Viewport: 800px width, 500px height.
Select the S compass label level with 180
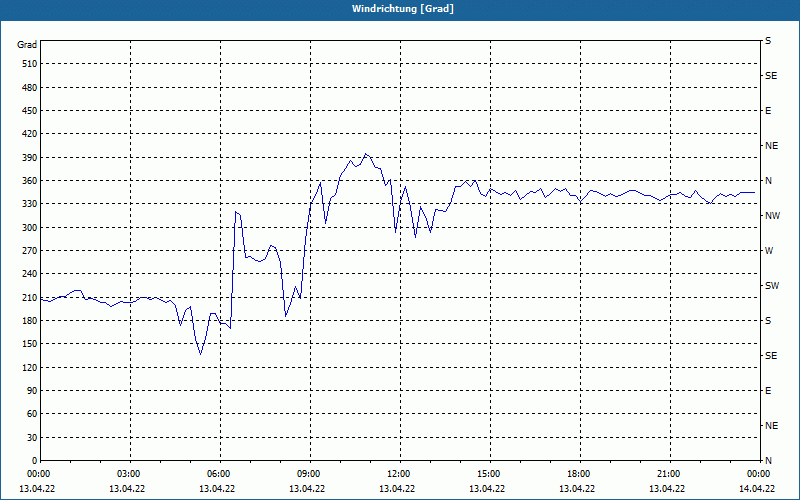768,321
